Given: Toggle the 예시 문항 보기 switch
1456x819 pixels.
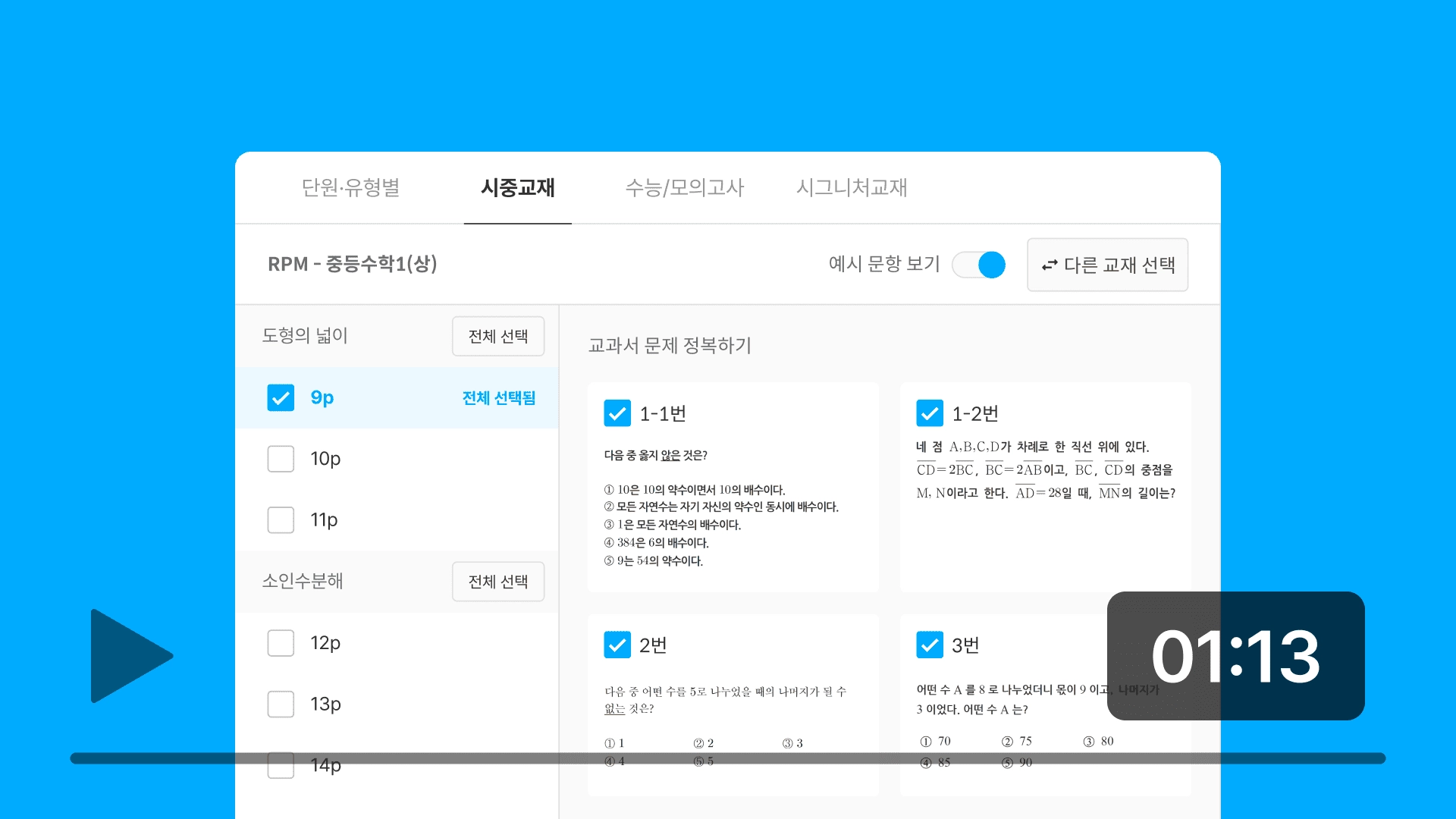Looking at the screenshot, I should click(x=979, y=265).
